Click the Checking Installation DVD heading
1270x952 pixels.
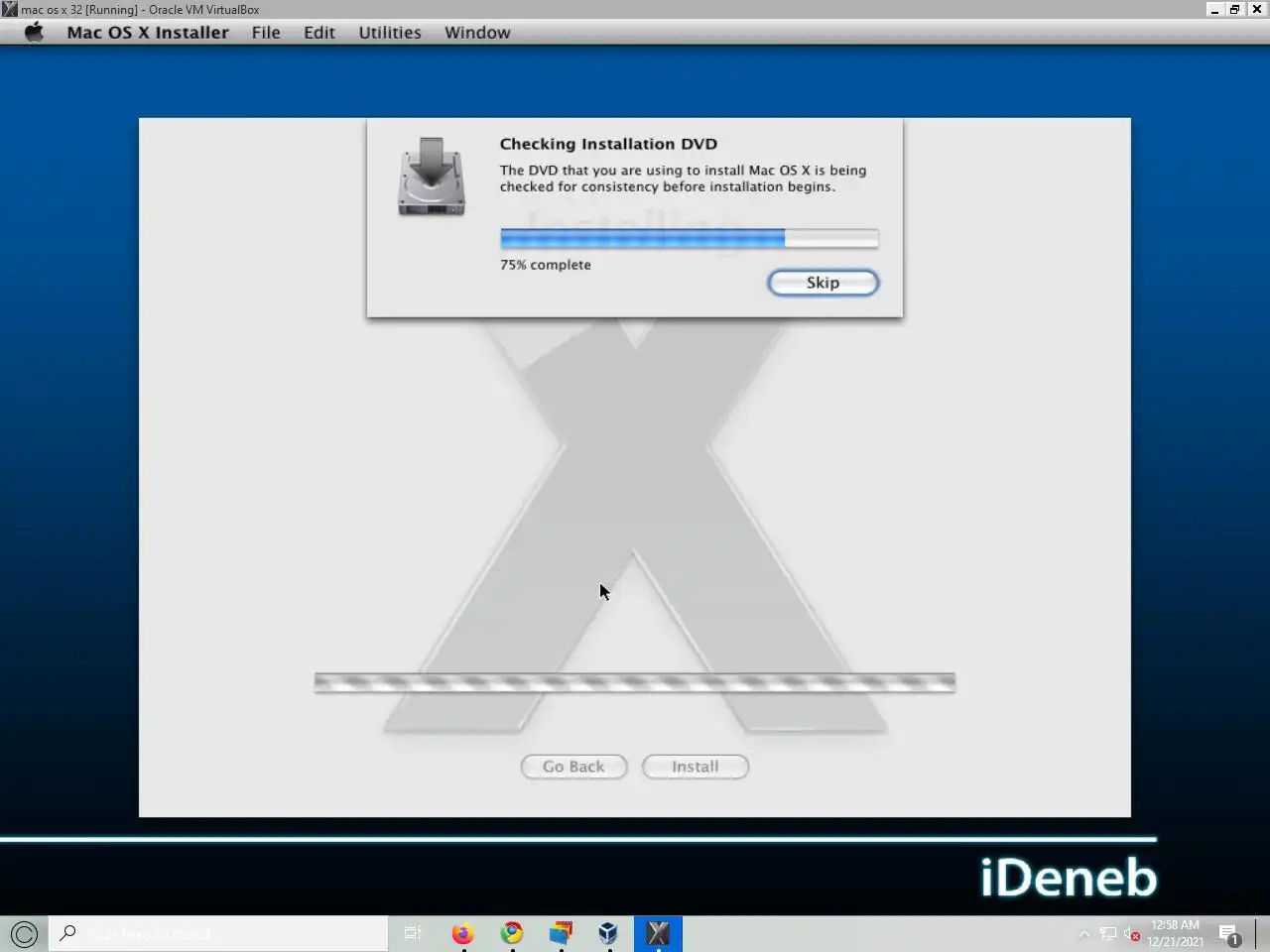click(x=608, y=144)
